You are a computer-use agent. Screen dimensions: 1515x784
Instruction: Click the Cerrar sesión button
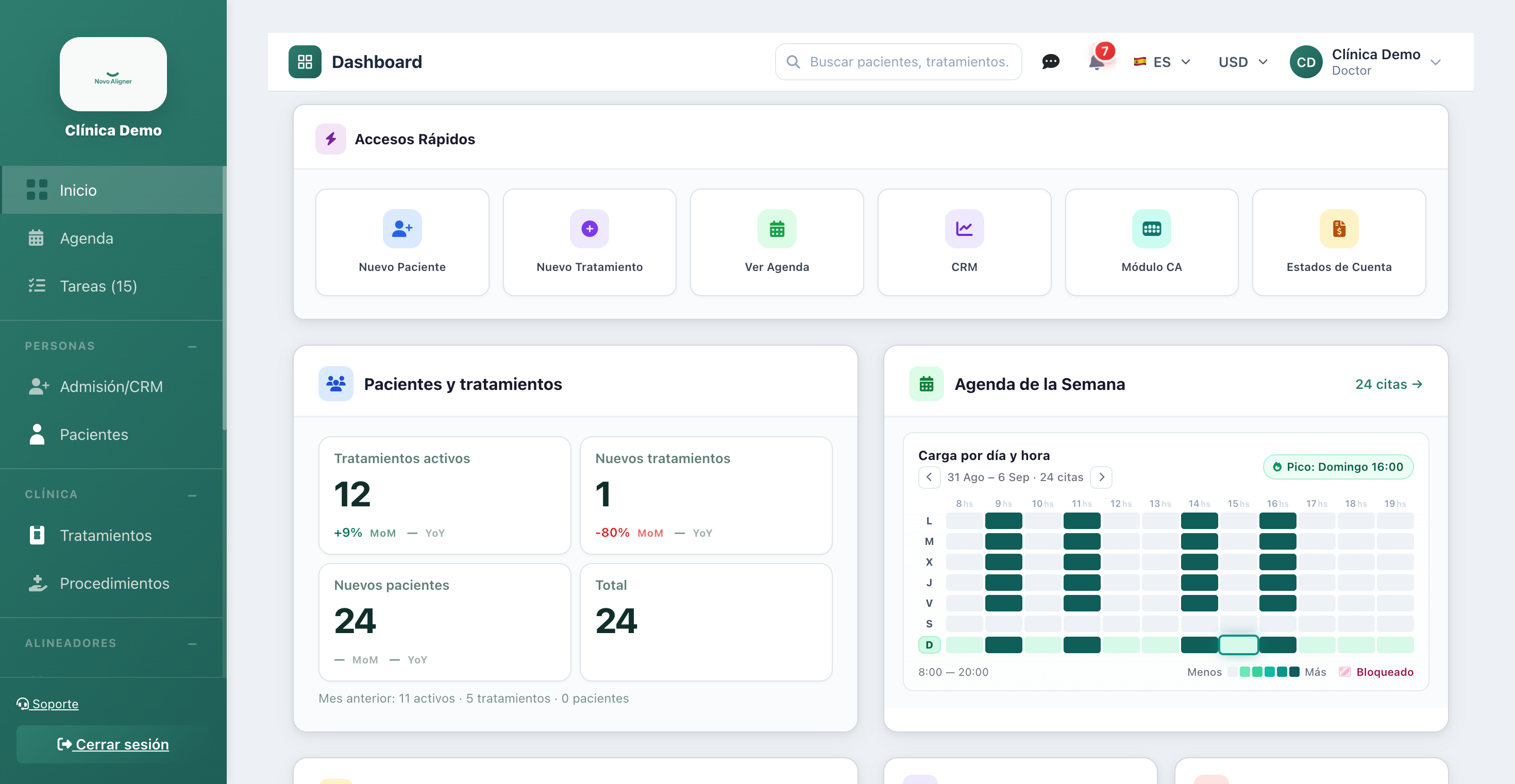click(x=113, y=744)
